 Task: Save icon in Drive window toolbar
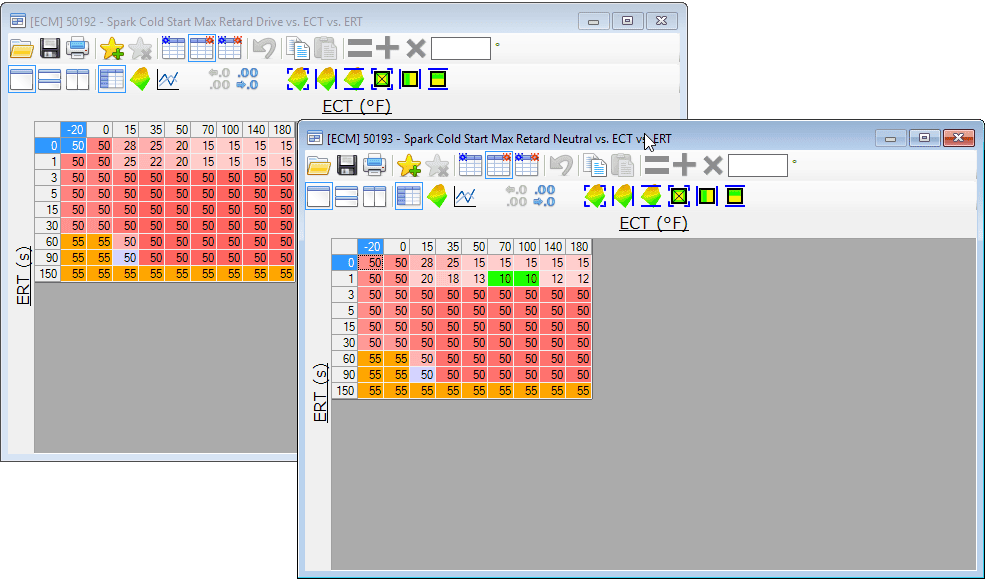pos(50,48)
